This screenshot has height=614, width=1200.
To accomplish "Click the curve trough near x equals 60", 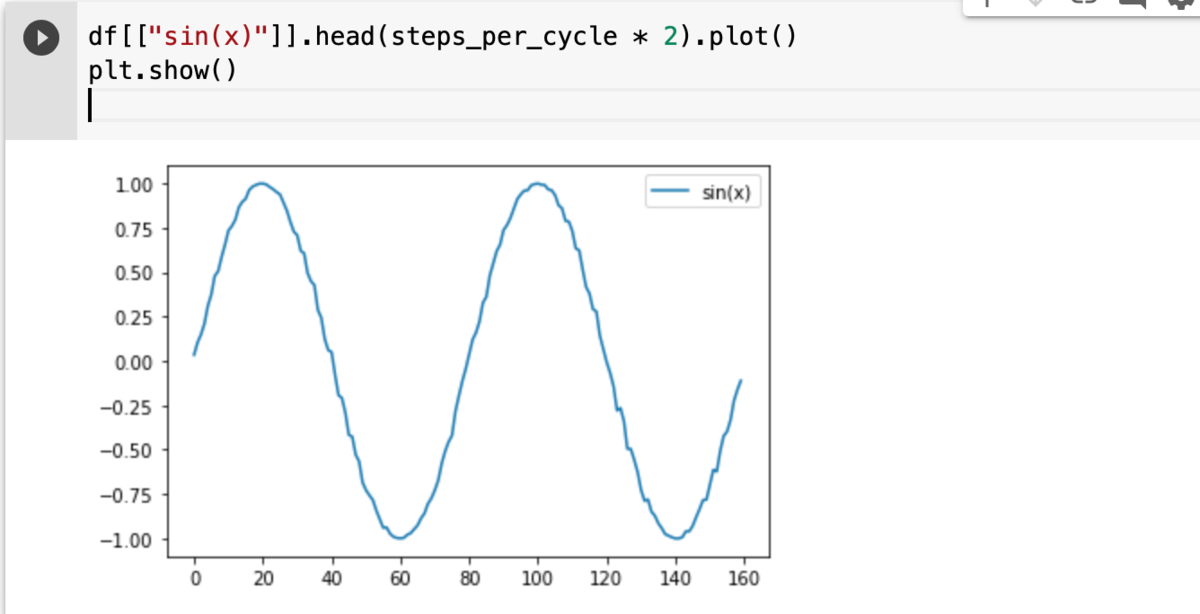I will pos(399,538).
